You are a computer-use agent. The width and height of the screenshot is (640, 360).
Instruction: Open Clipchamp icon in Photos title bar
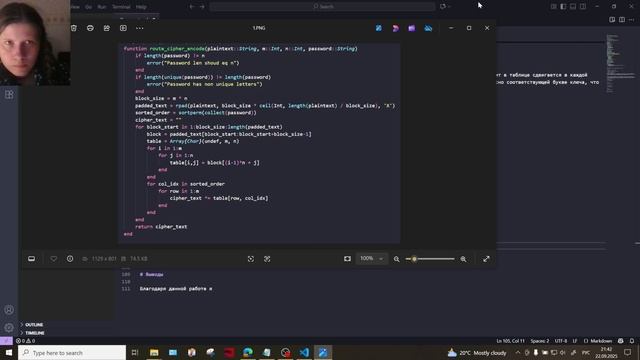(411, 28)
